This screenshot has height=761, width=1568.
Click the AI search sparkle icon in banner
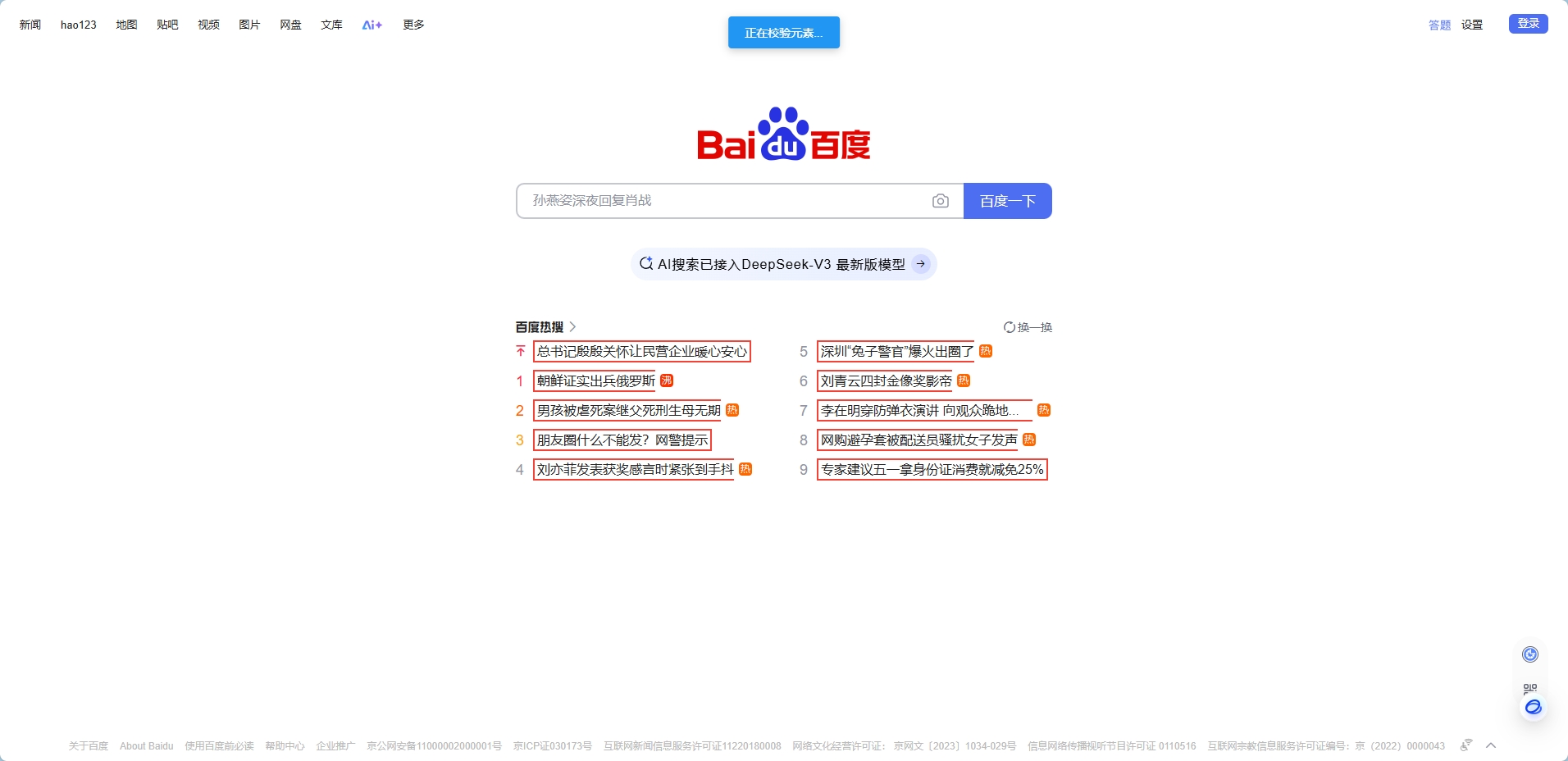646,263
